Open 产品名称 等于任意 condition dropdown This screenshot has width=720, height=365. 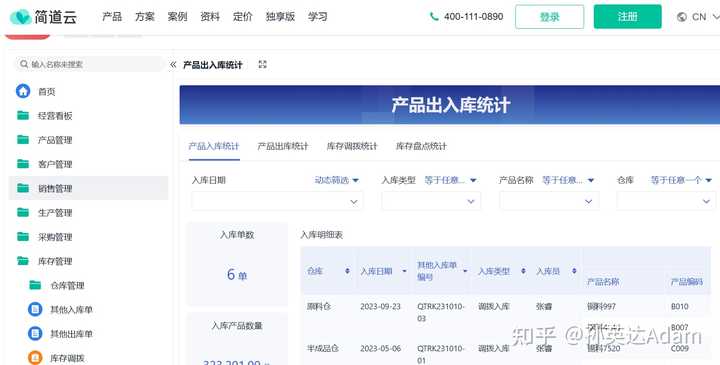coord(568,180)
